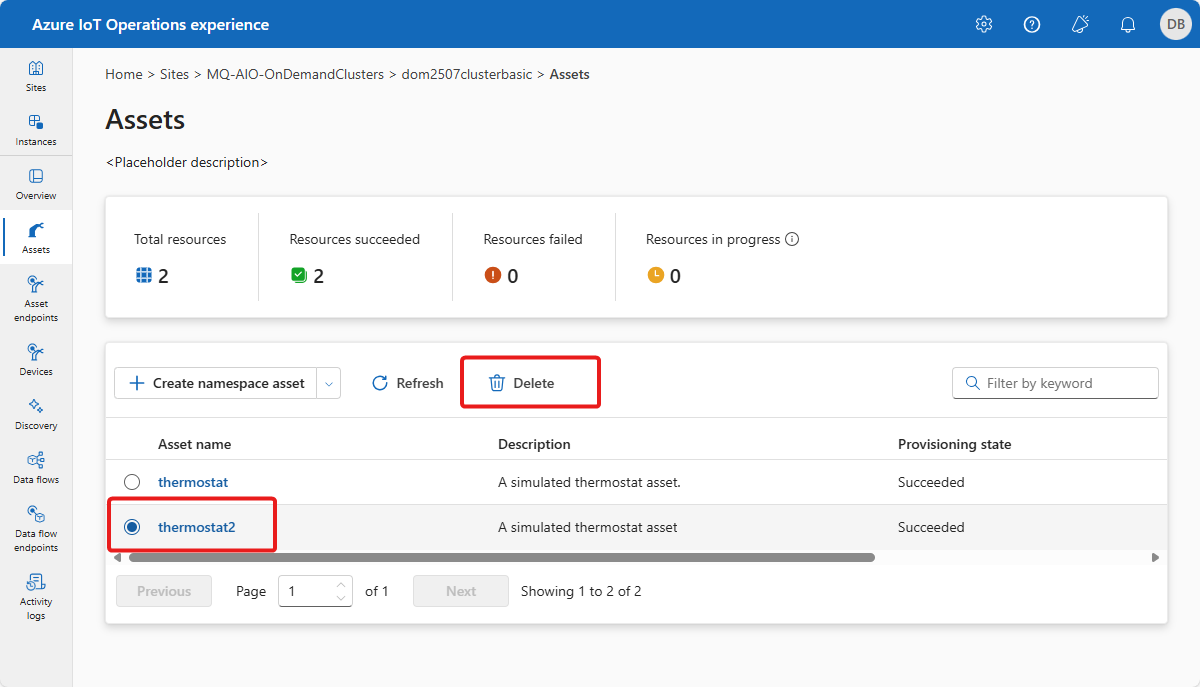This screenshot has height=687, width=1200.
Task: Click the 'A simulated thermostat asset.' description
Action: point(589,482)
